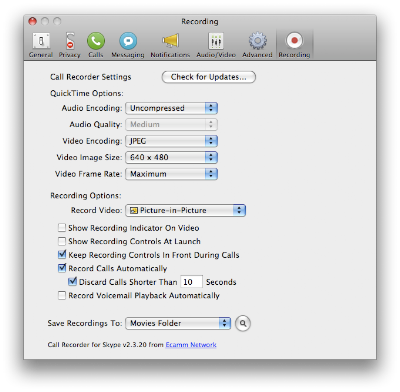Open the Notifications preferences pane

(170, 45)
